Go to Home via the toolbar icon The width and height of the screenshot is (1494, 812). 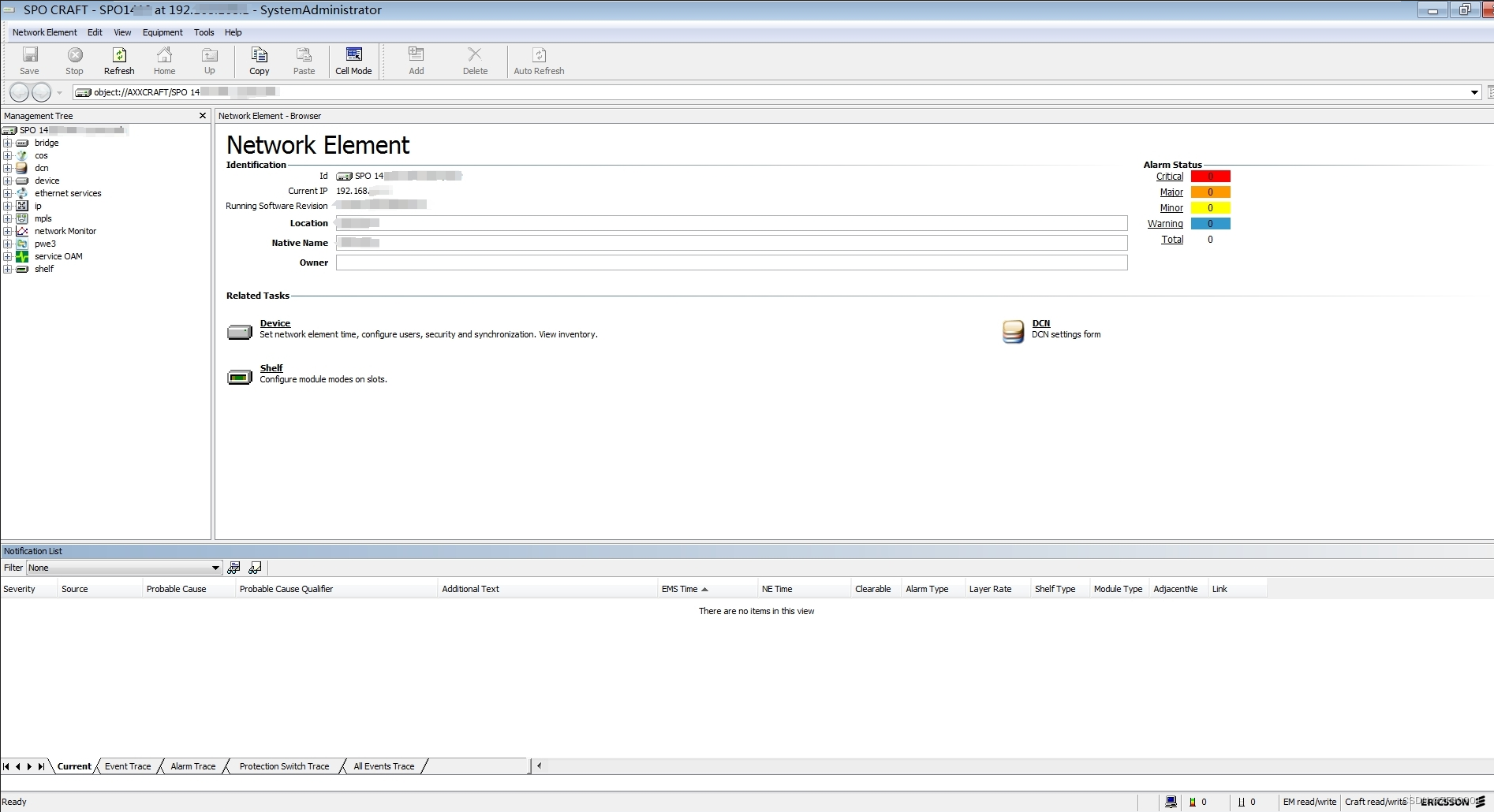[x=164, y=55]
